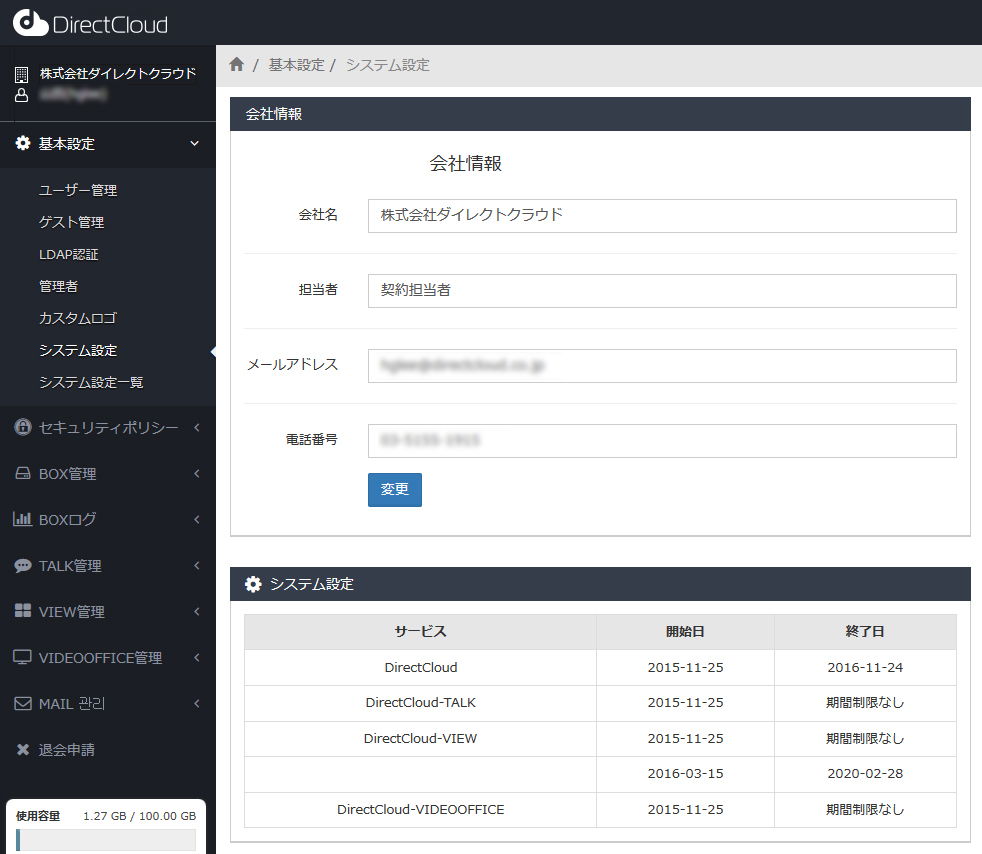The width and height of the screenshot is (982, 854).
Task: Click the 変更 button
Action: (x=395, y=490)
